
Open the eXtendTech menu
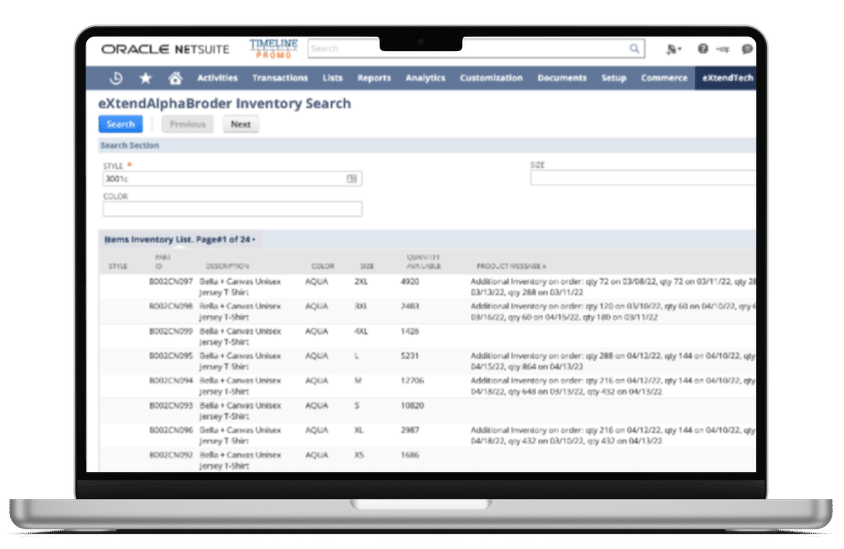click(x=727, y=78)
